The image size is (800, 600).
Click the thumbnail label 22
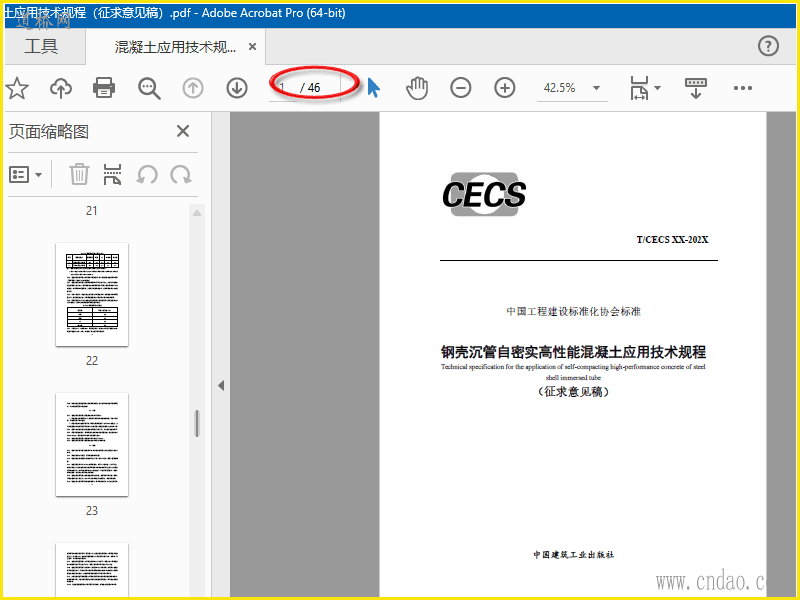tap(92, 361)
